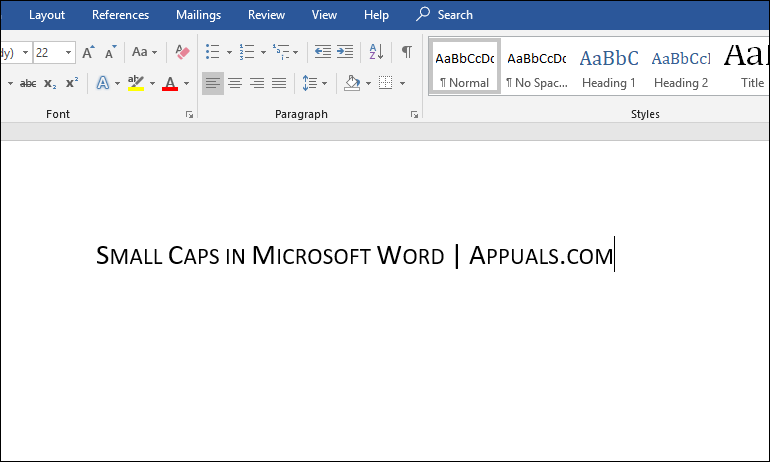Apply the Normal style
This screenshot has width=770, height=462.
pos(465,66)
